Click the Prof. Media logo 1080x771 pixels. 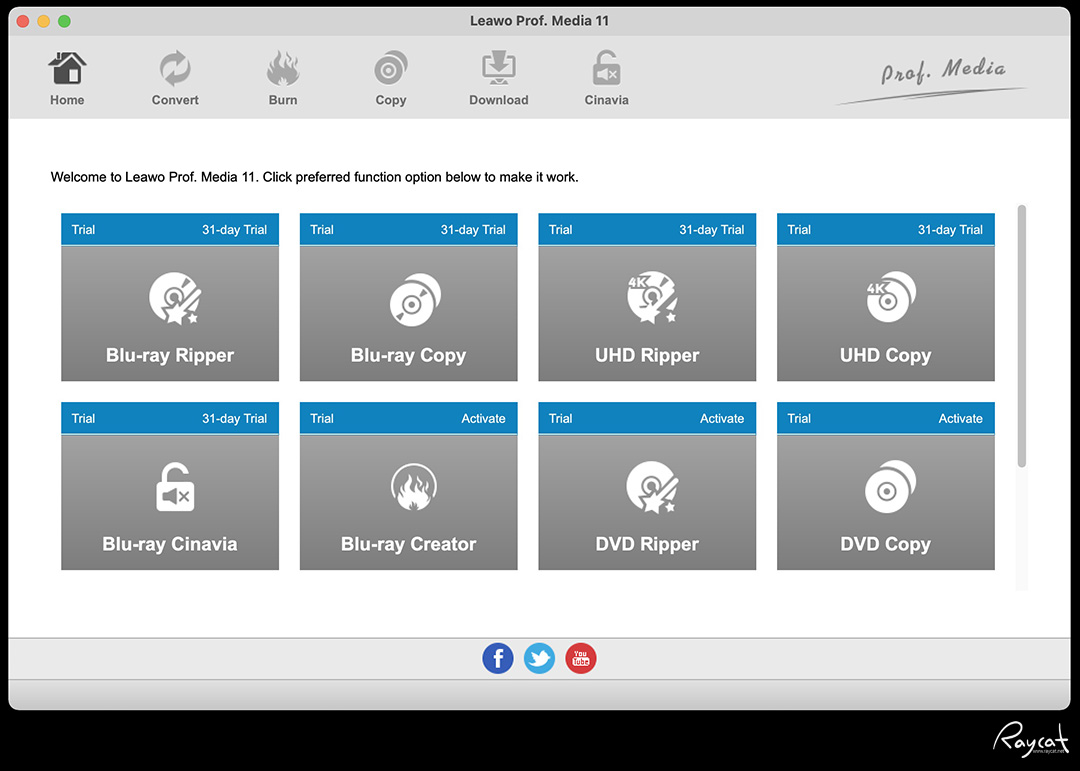pyautogui.click(x=933, y=79)
